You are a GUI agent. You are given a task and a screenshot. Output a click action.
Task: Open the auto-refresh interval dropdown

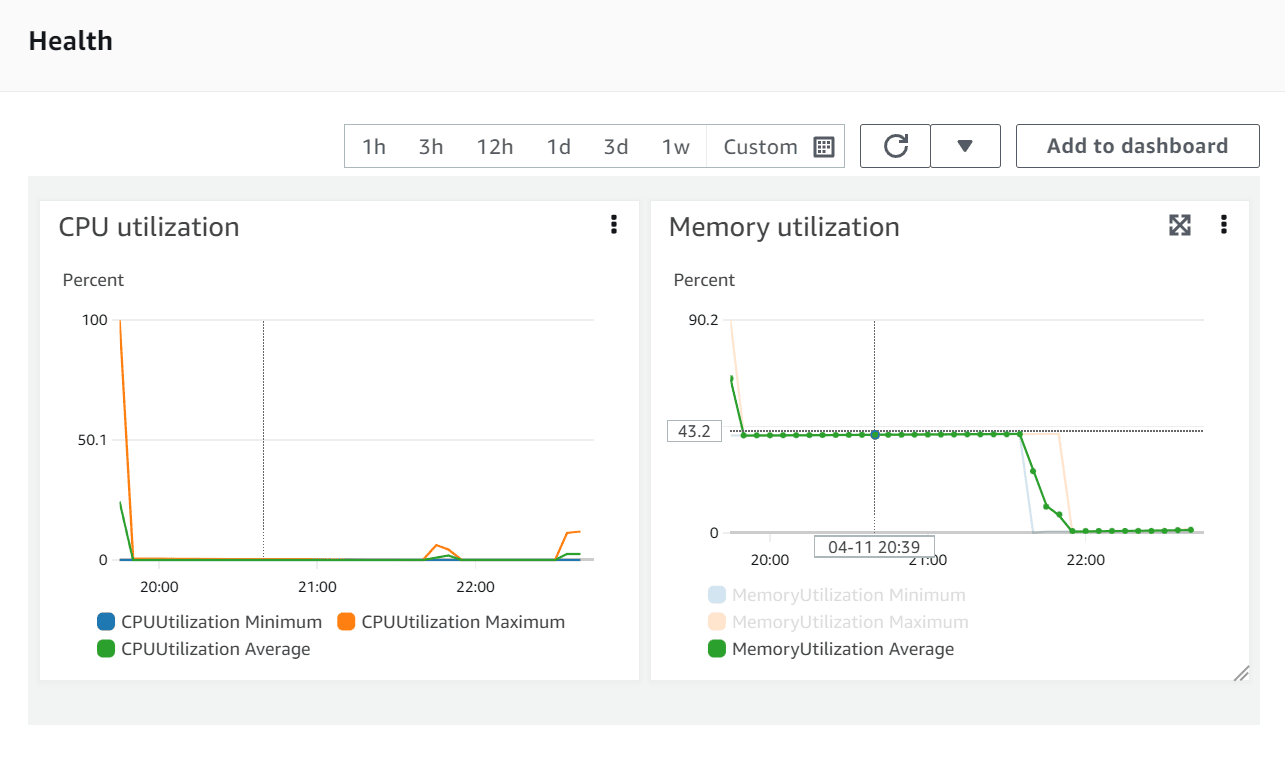[965, 146]
